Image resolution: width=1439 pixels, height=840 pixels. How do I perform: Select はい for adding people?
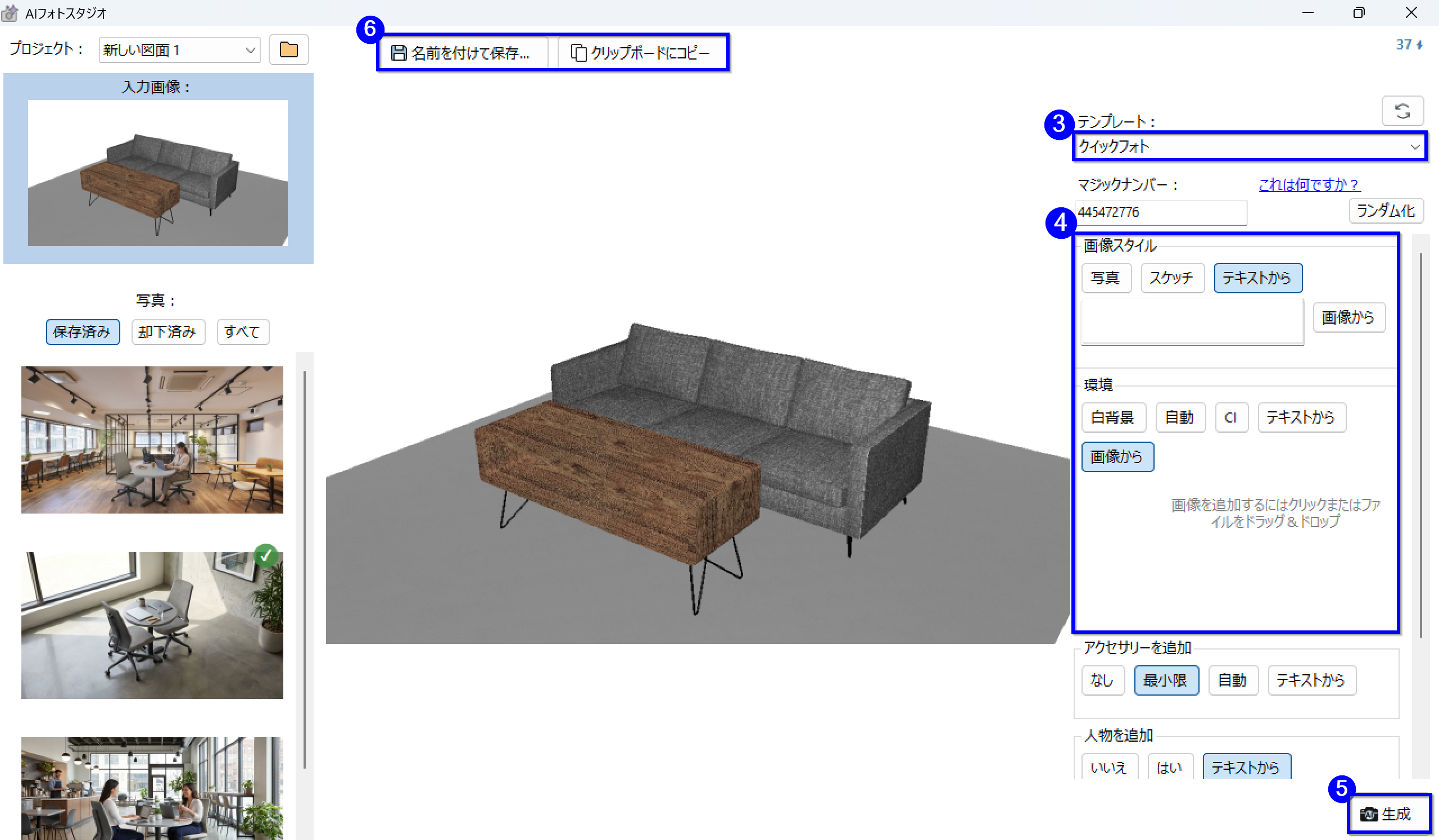(1170, 766)
